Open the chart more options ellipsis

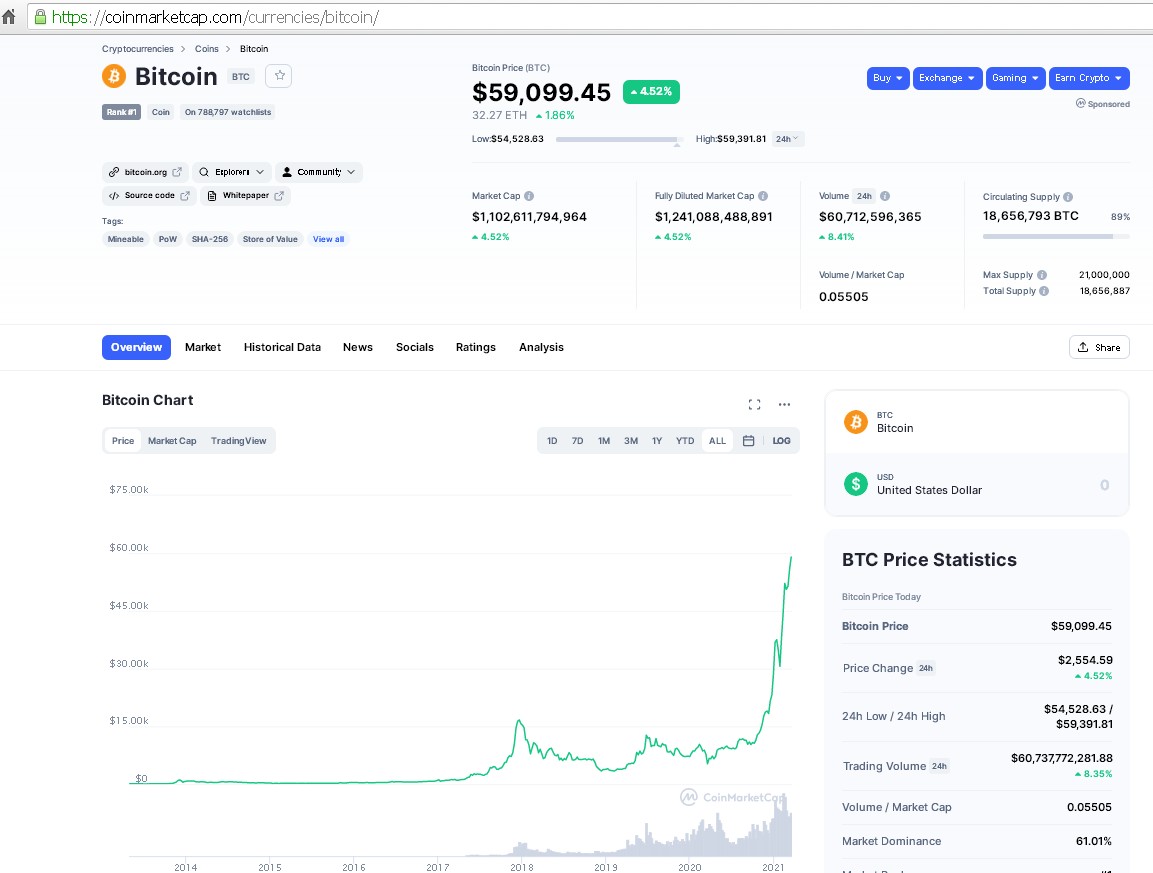tap(785, 405)
